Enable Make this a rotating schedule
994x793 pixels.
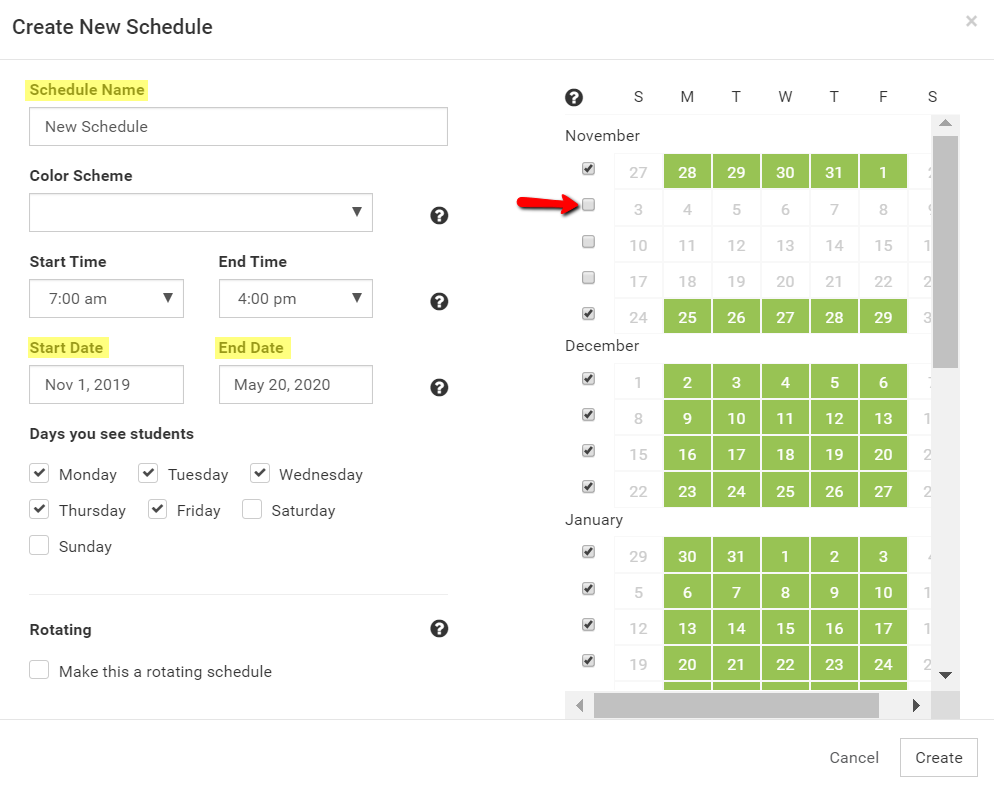pyautogui.click(x=40, y=670)
